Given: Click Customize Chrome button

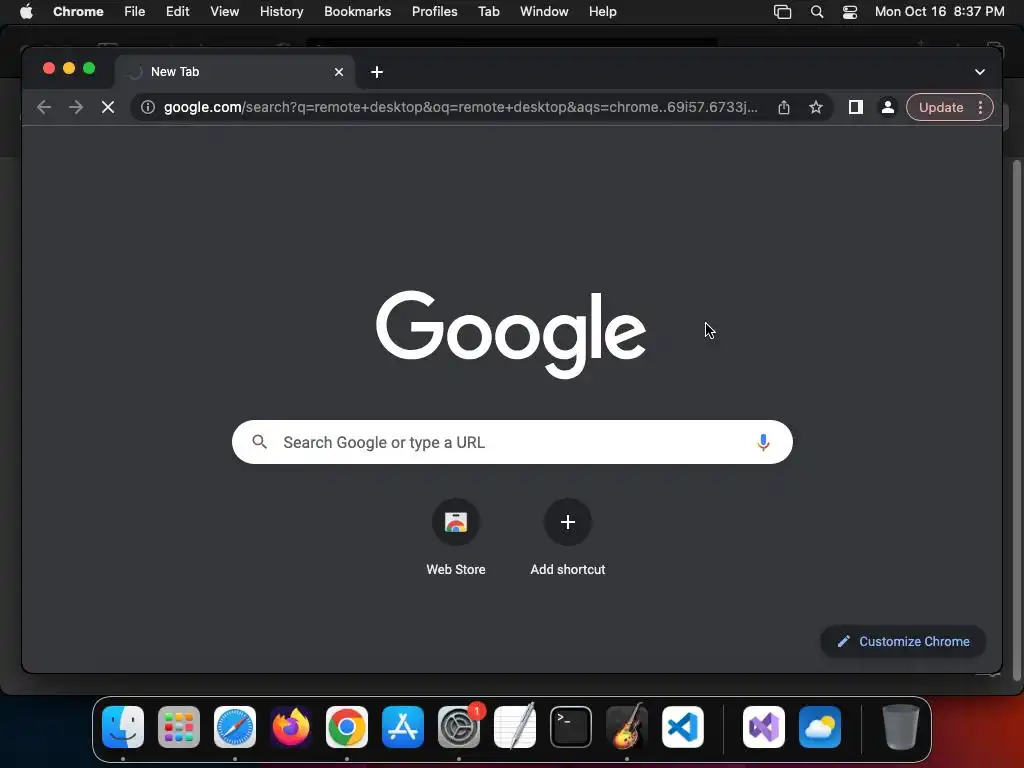Looking at the screenshot, I should click(x=903, y=641).
